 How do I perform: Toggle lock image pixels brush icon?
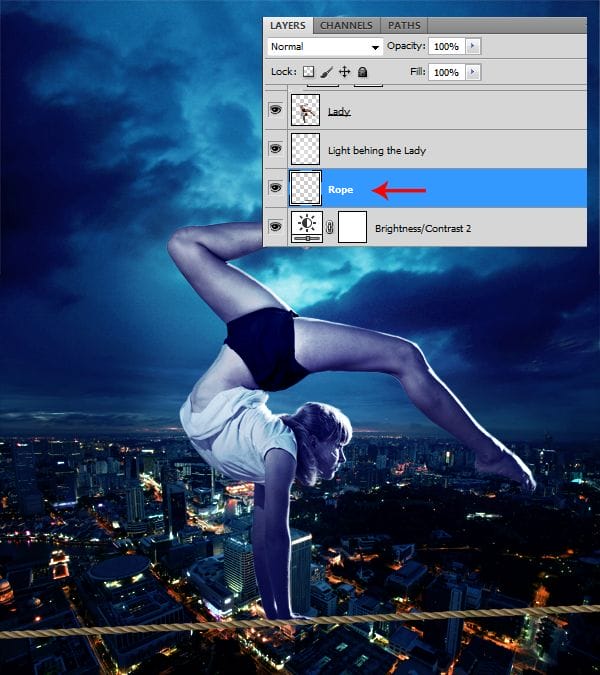(x=326, y=72)
